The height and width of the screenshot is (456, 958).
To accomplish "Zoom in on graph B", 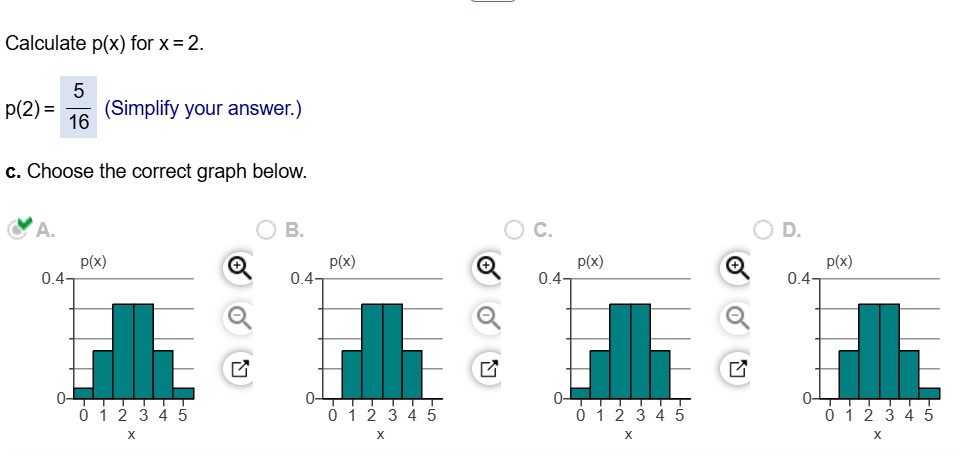I will click(487, 267).
